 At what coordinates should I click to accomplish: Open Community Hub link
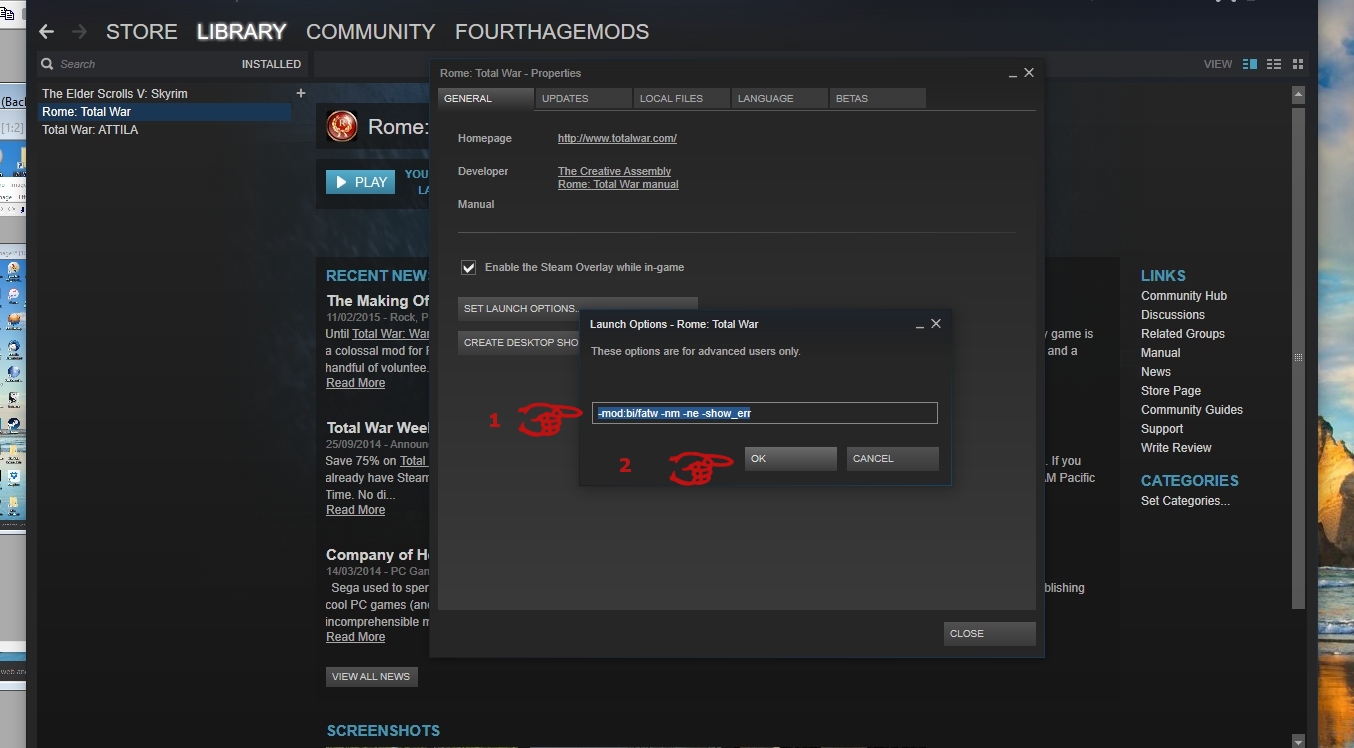coord(1184,296)
